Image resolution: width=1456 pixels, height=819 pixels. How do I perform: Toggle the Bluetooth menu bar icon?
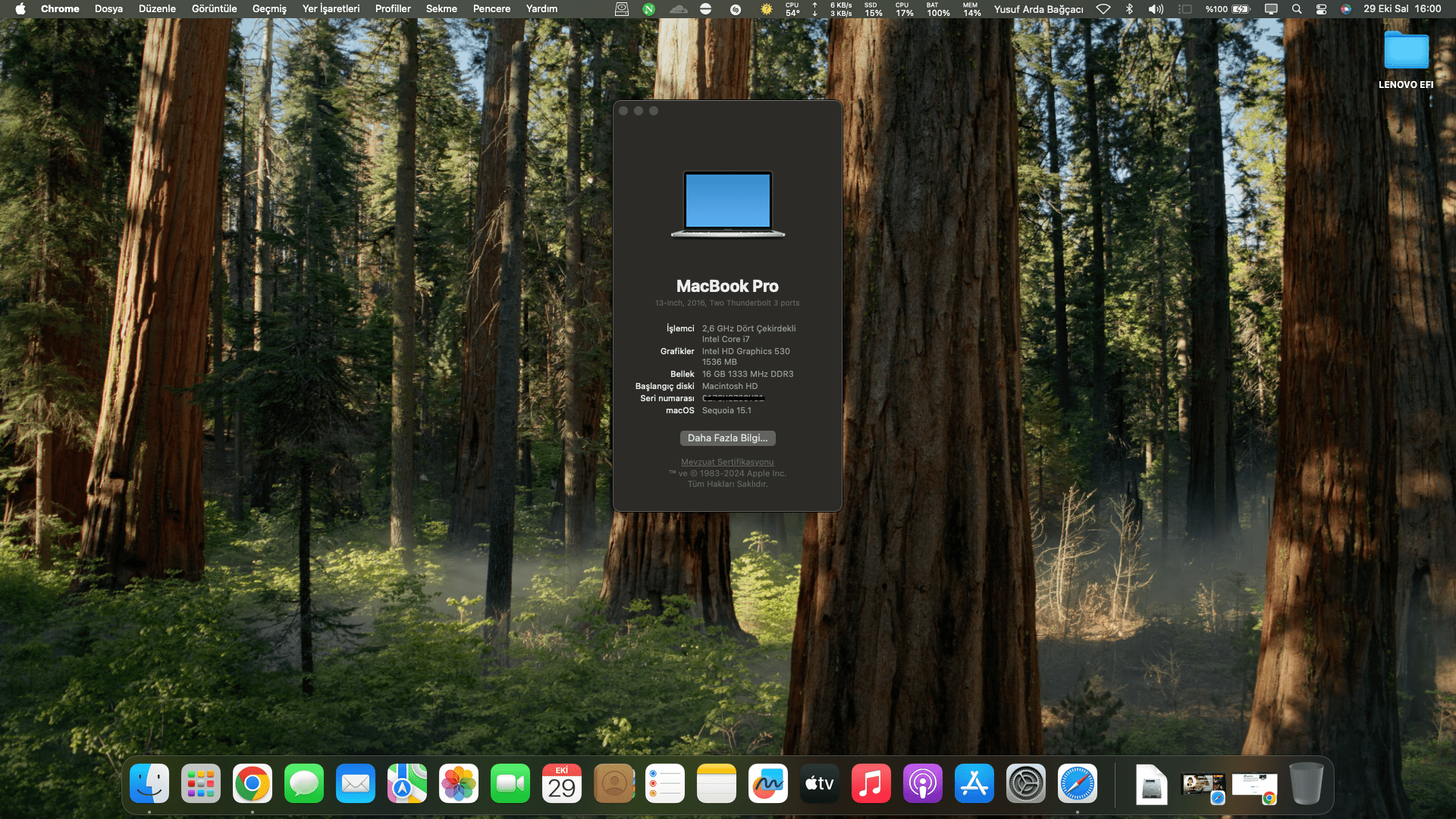tap(1129, 9)
